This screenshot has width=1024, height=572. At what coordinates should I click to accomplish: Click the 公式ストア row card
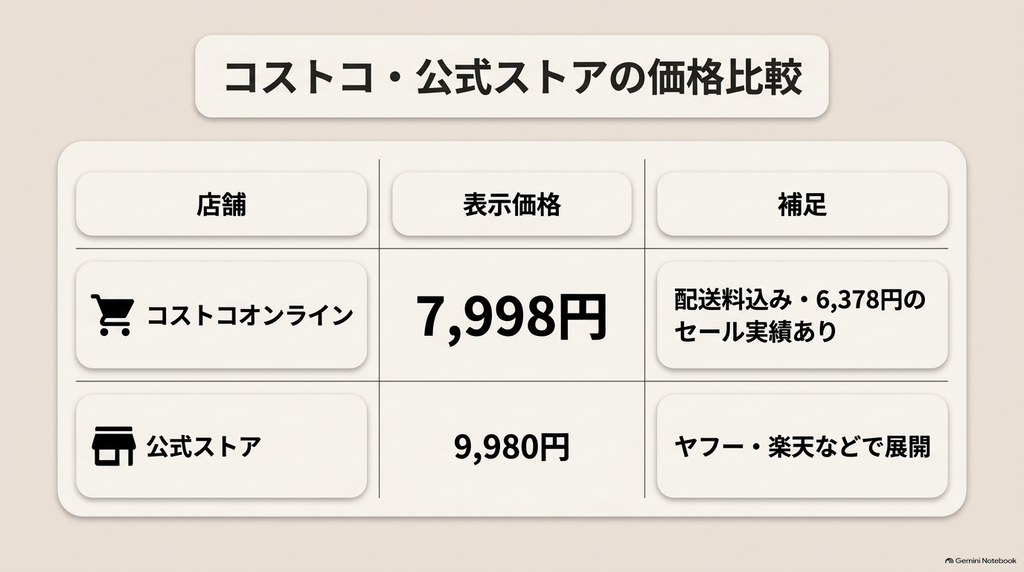point(221,446)
